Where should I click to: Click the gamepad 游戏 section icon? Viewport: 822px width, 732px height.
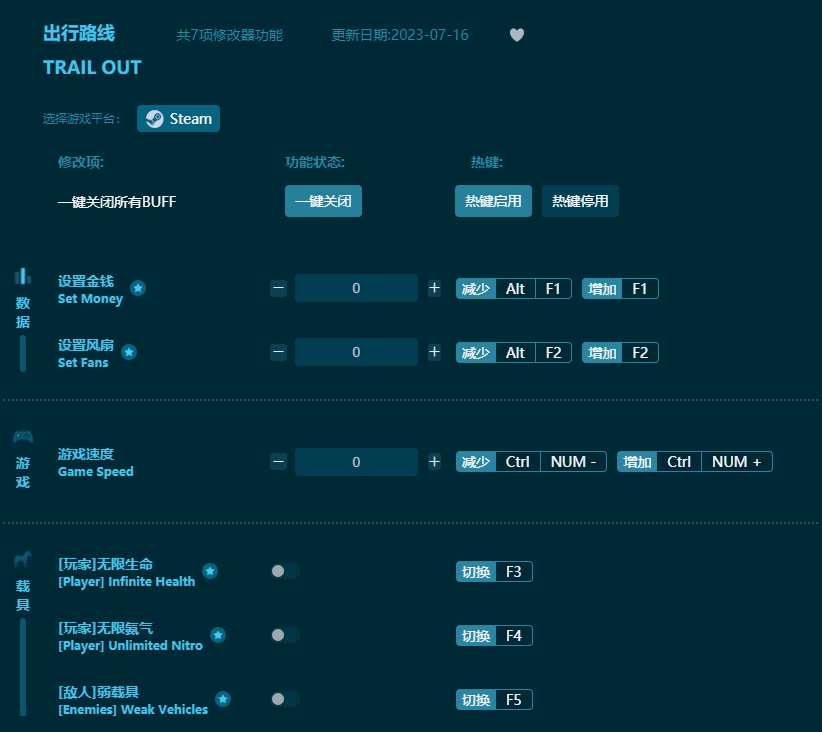tap(22, 434)
